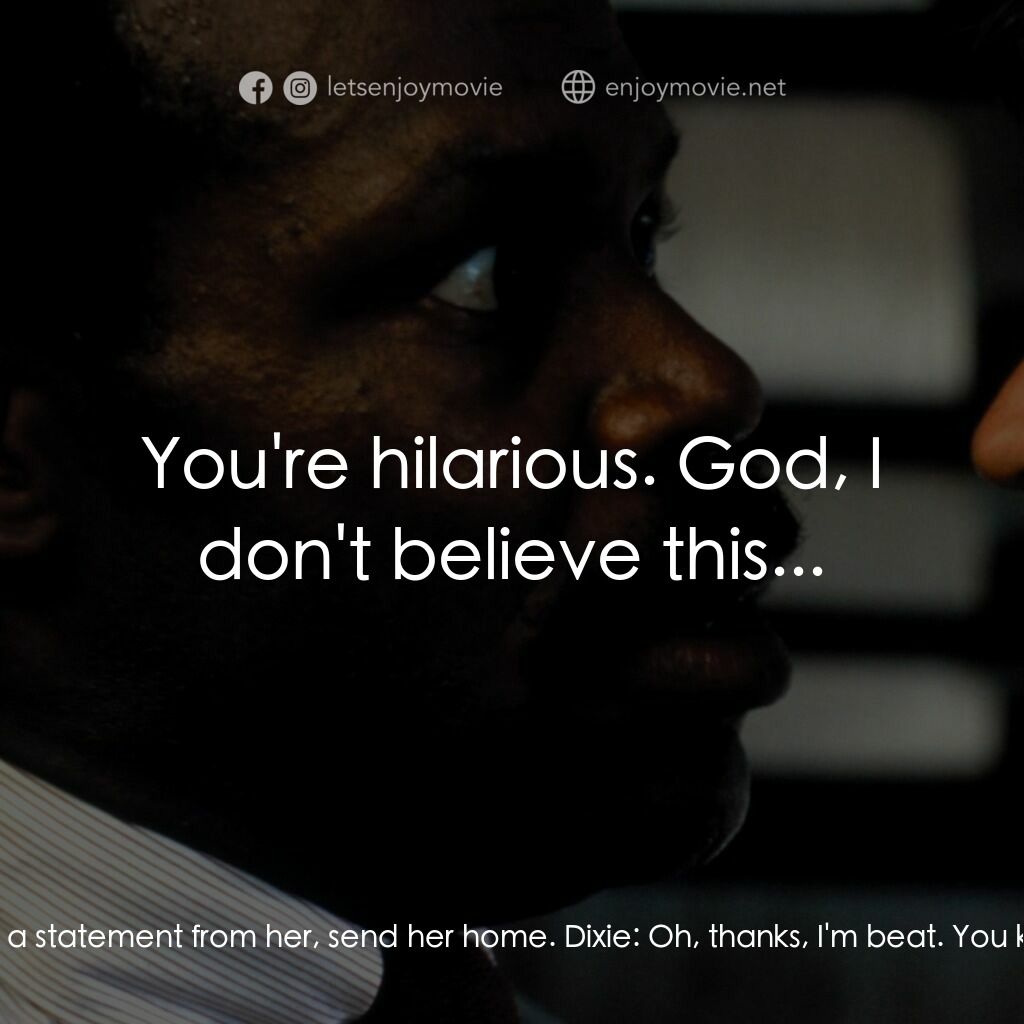The width and height of the screenshot is (1024, 1024).
Task: Visit the enjoymovie.net website link
Action: (x=695, y=88)
